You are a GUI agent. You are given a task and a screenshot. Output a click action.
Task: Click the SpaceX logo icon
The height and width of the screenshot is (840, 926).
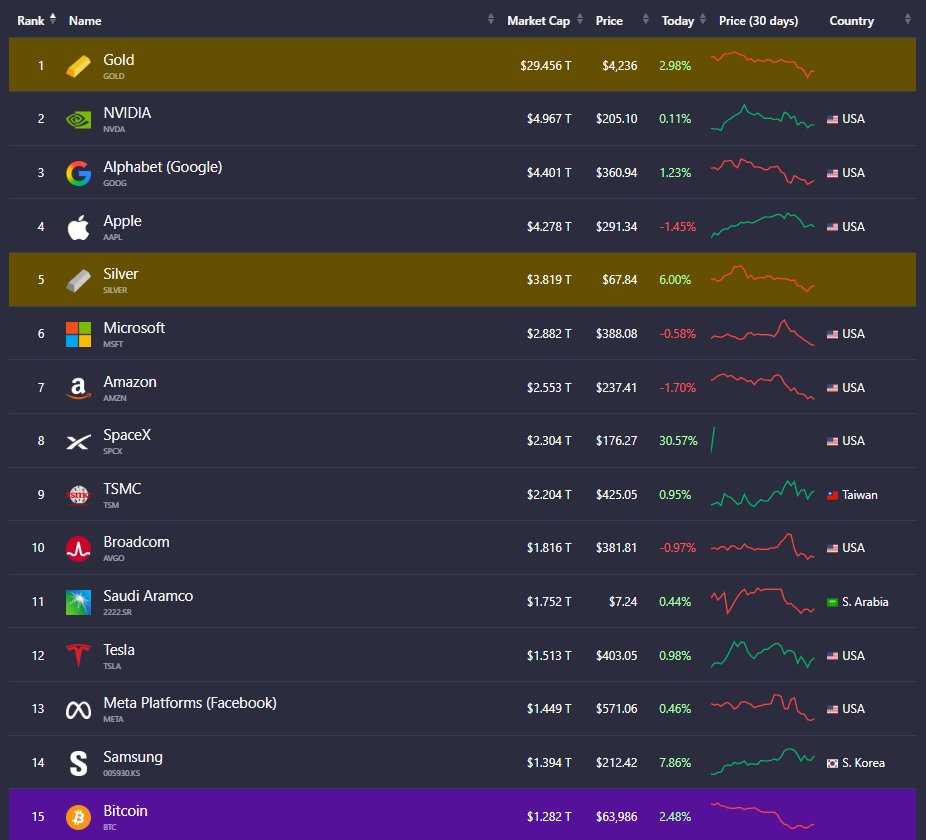tap(78, 441)
